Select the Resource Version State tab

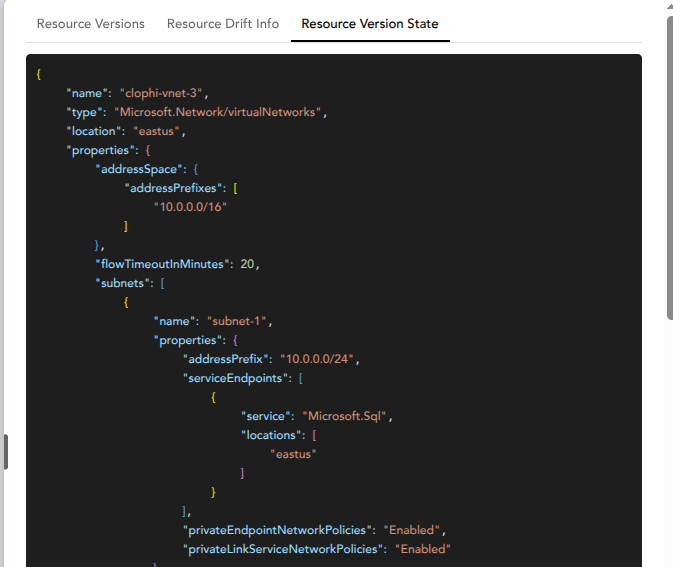pos(370,24)
